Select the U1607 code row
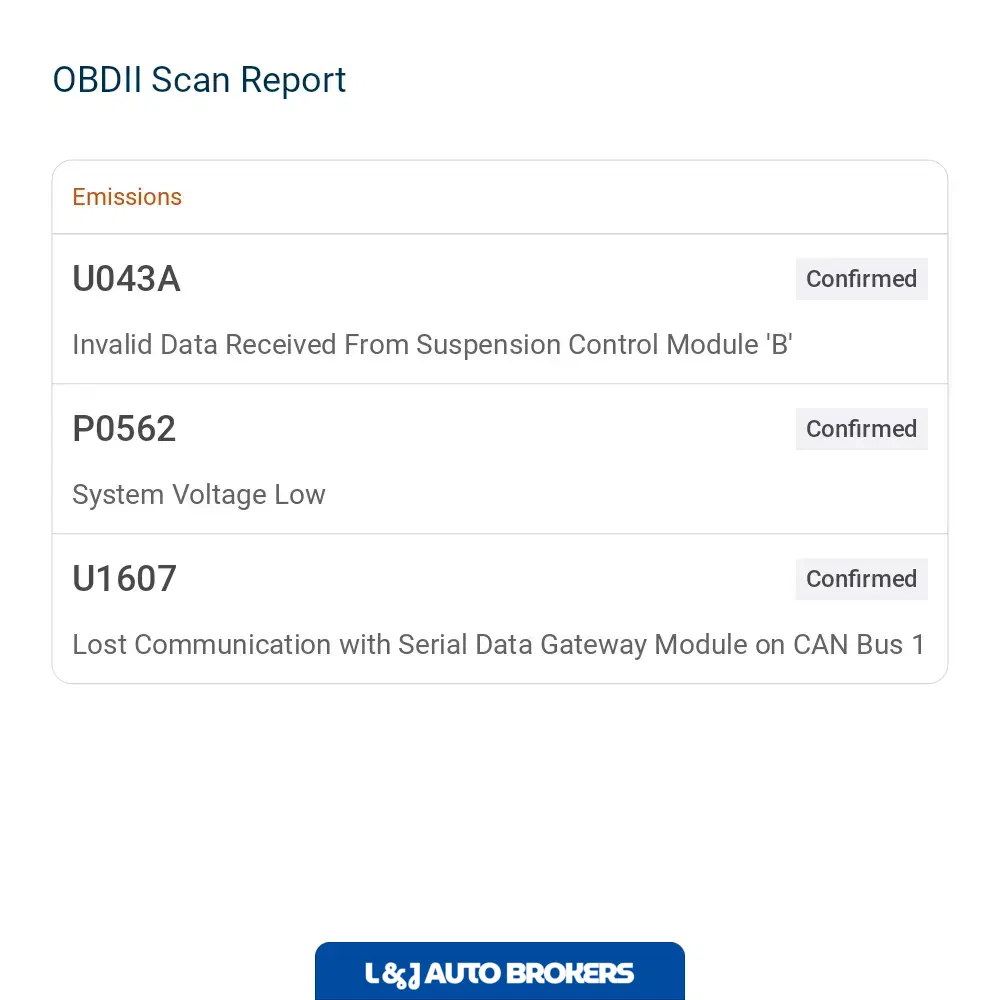This screenshot has width=1000, height=1000. (500, 608)
